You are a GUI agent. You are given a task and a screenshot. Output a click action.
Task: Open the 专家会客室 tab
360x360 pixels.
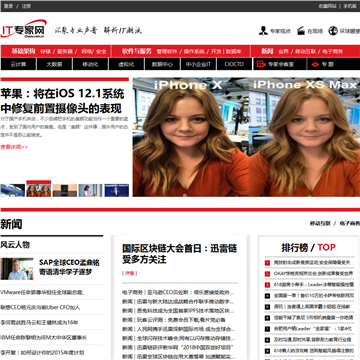pos(279,64)
